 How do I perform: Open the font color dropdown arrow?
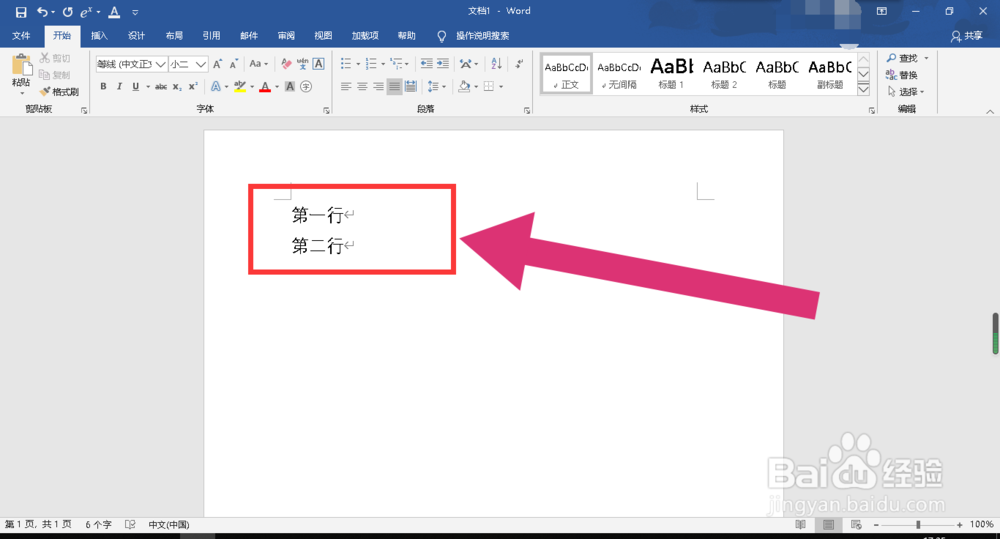coord(277,87)
